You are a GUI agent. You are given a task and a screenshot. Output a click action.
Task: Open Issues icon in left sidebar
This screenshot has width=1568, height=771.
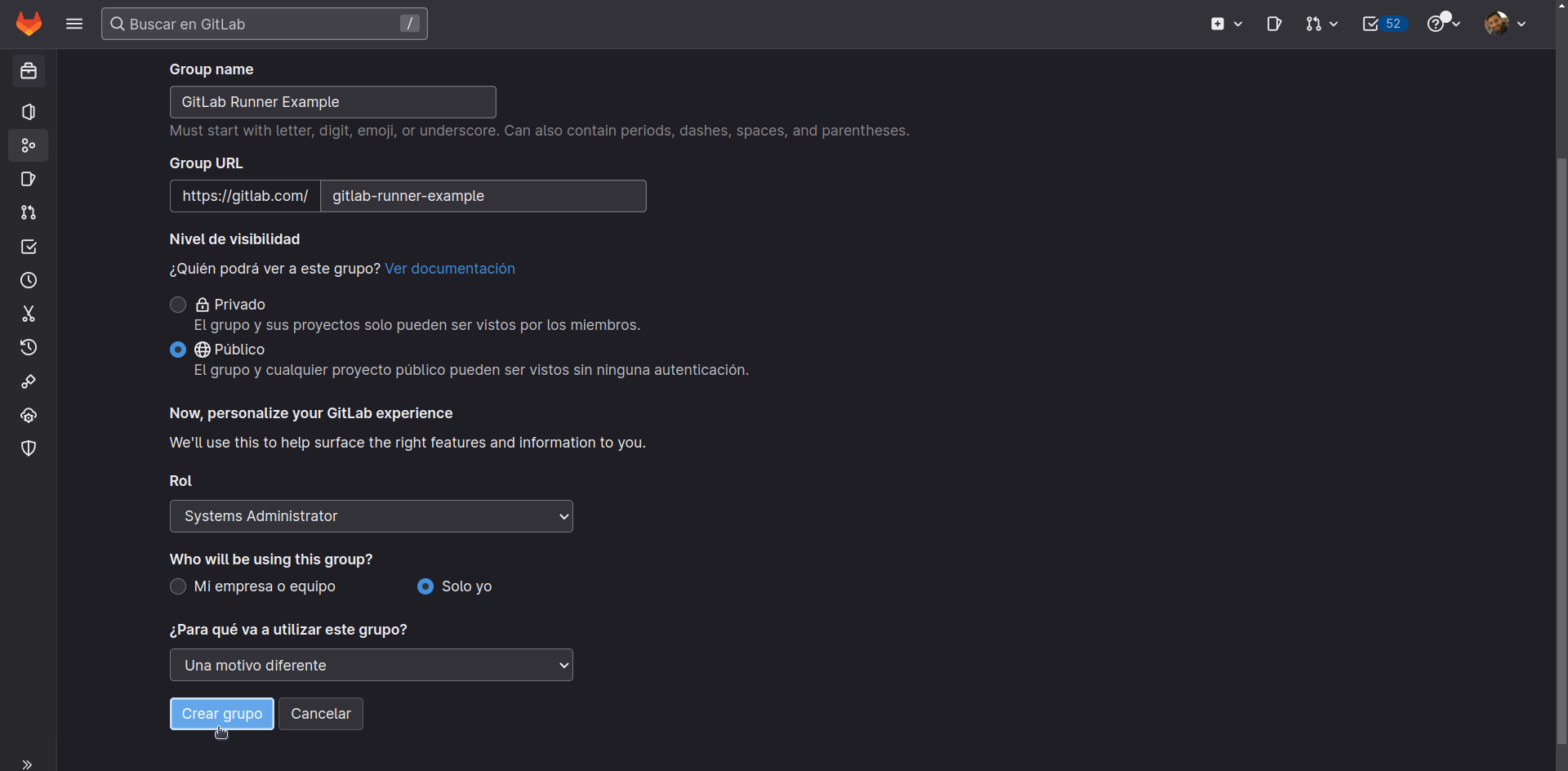tap(29, 179)
